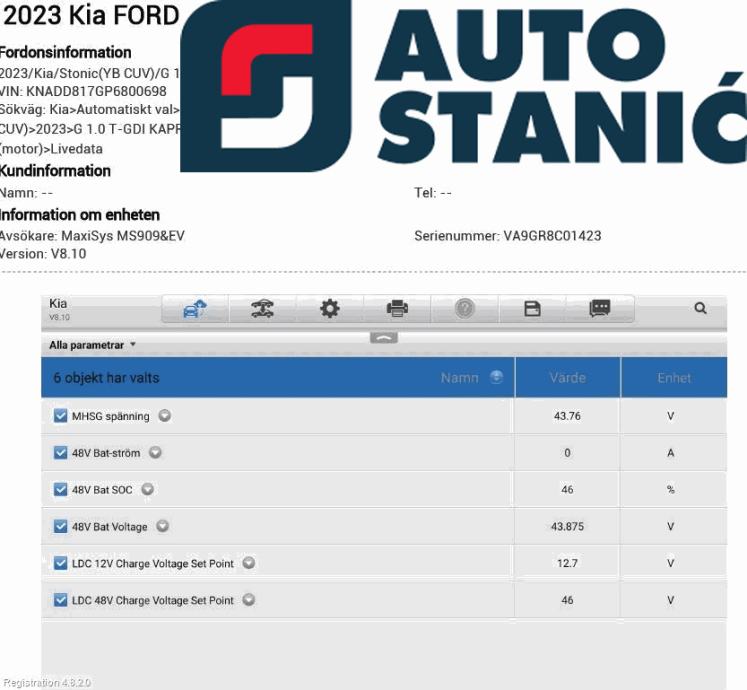The image size is (747, 690).
Task: Click the A unit in Bat-ström row
Action: [x=671, y=453]
